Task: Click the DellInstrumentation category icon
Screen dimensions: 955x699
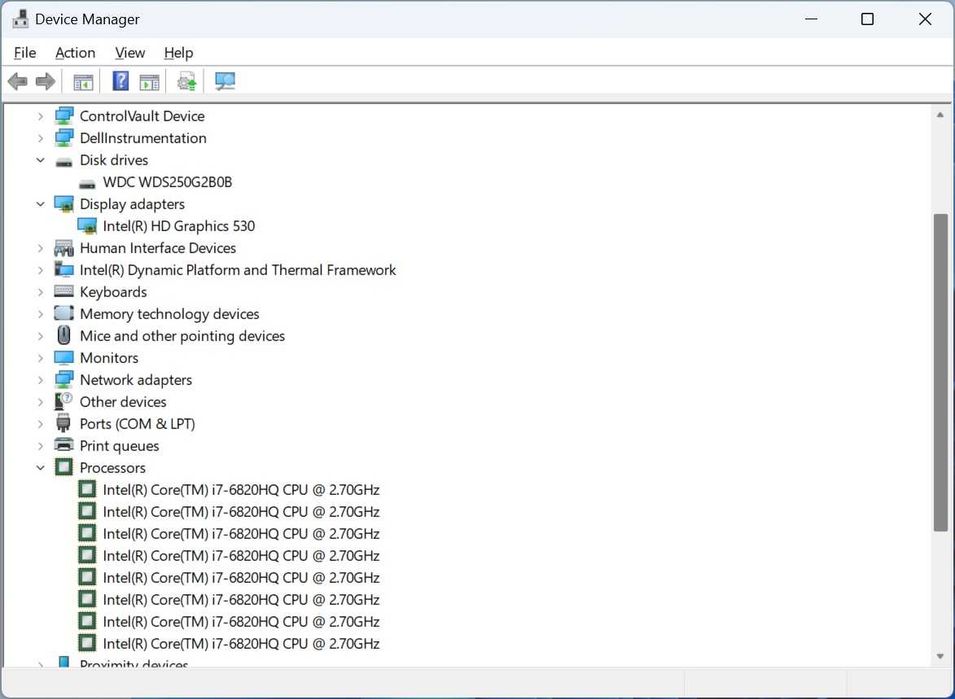Action: pyautogui.click(x=64, y=138)
